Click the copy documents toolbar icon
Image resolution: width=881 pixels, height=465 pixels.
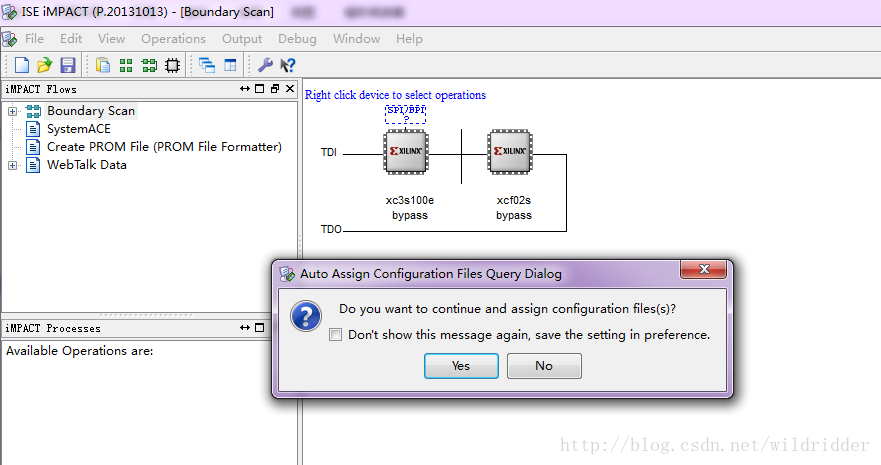pyautogui.click(x=103, y=65)
